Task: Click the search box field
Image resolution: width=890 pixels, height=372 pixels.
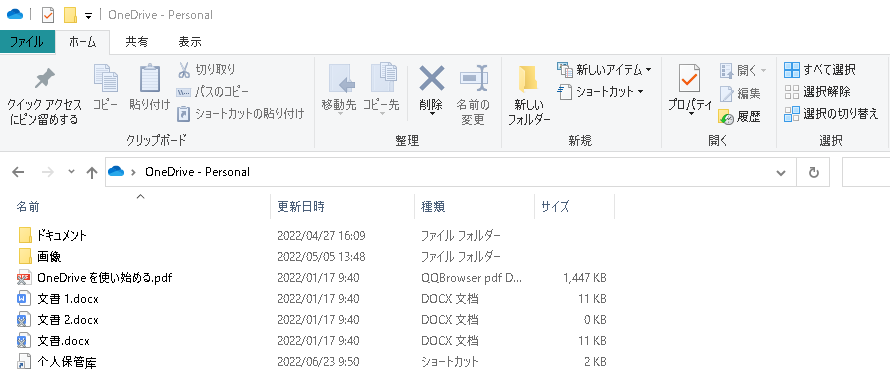Action: pos(866,172)
